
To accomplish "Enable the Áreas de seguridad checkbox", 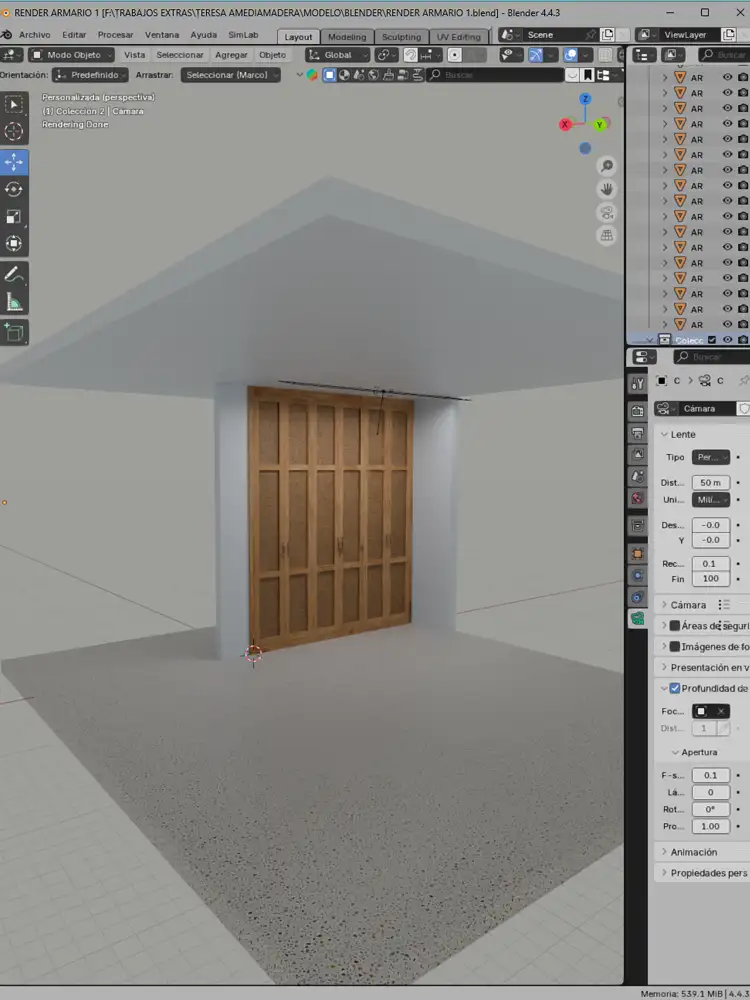I will (x=675, y=626).
